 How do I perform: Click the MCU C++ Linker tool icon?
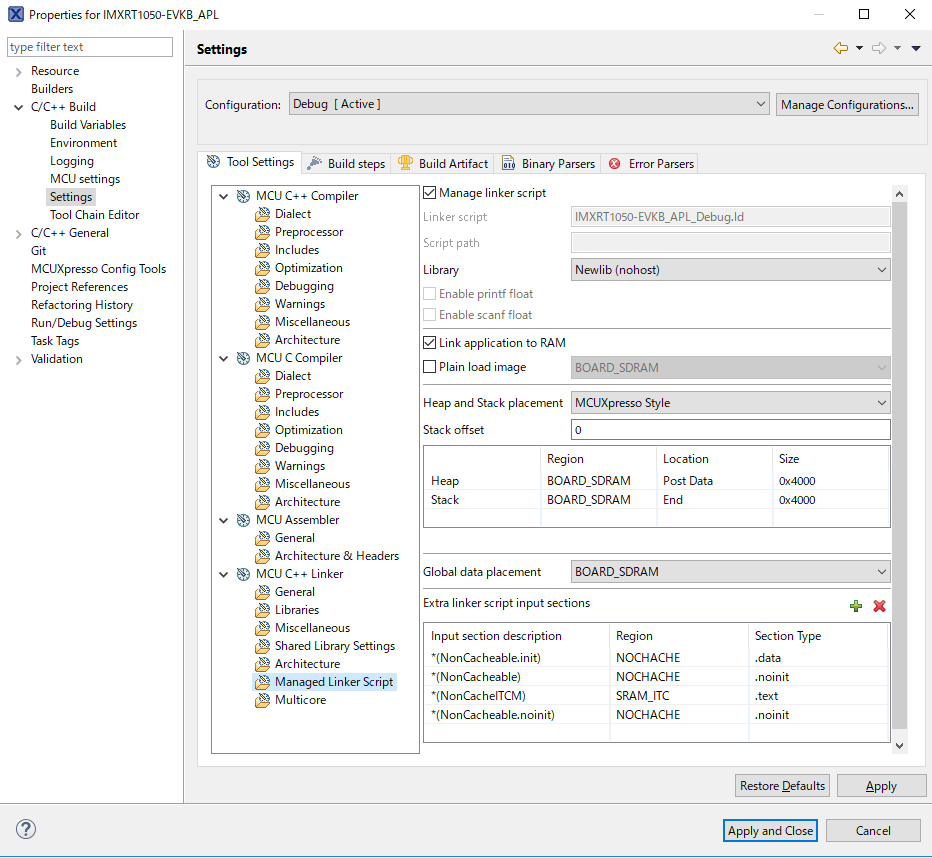coord(243,575)
